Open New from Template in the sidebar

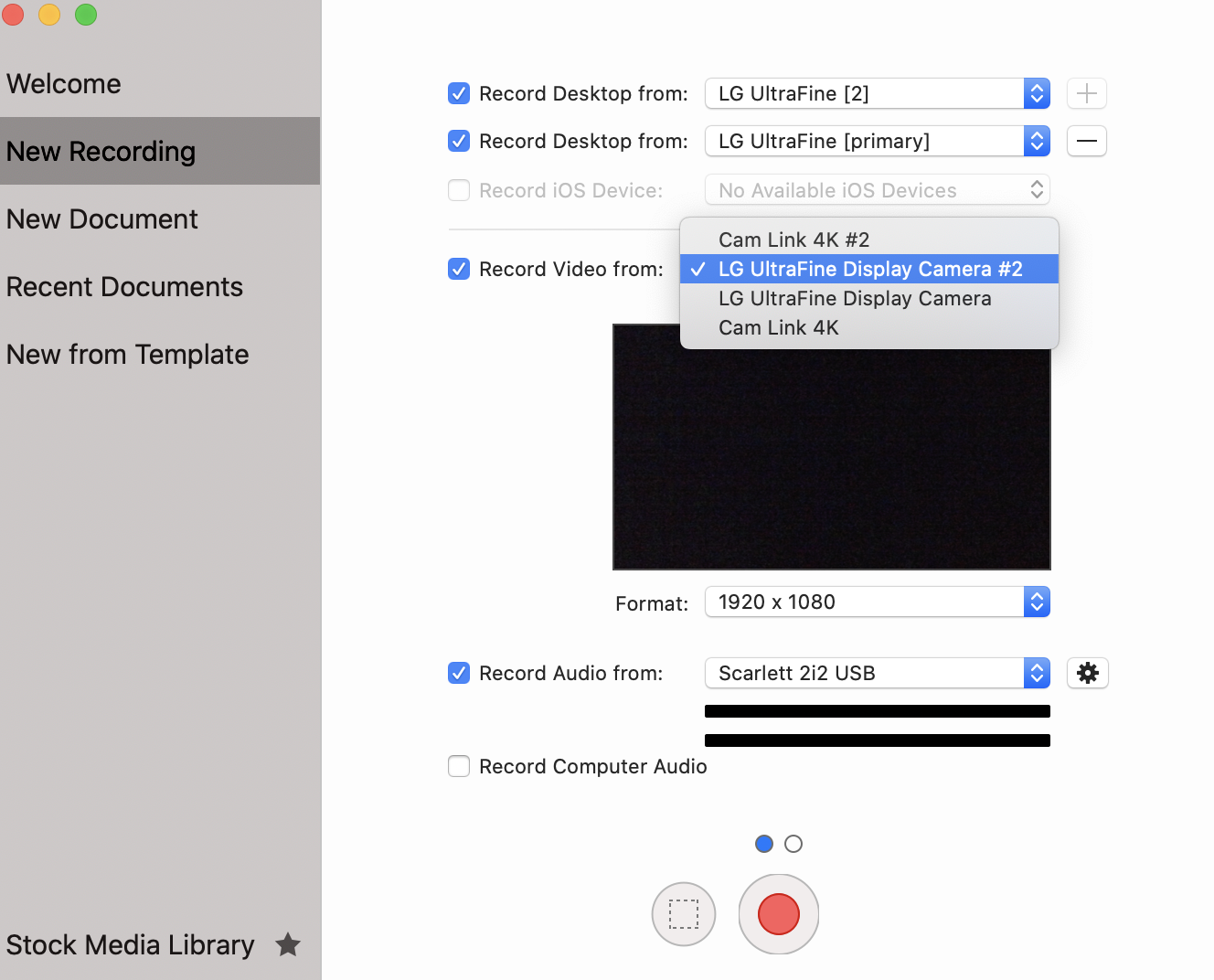click(160, 354)
